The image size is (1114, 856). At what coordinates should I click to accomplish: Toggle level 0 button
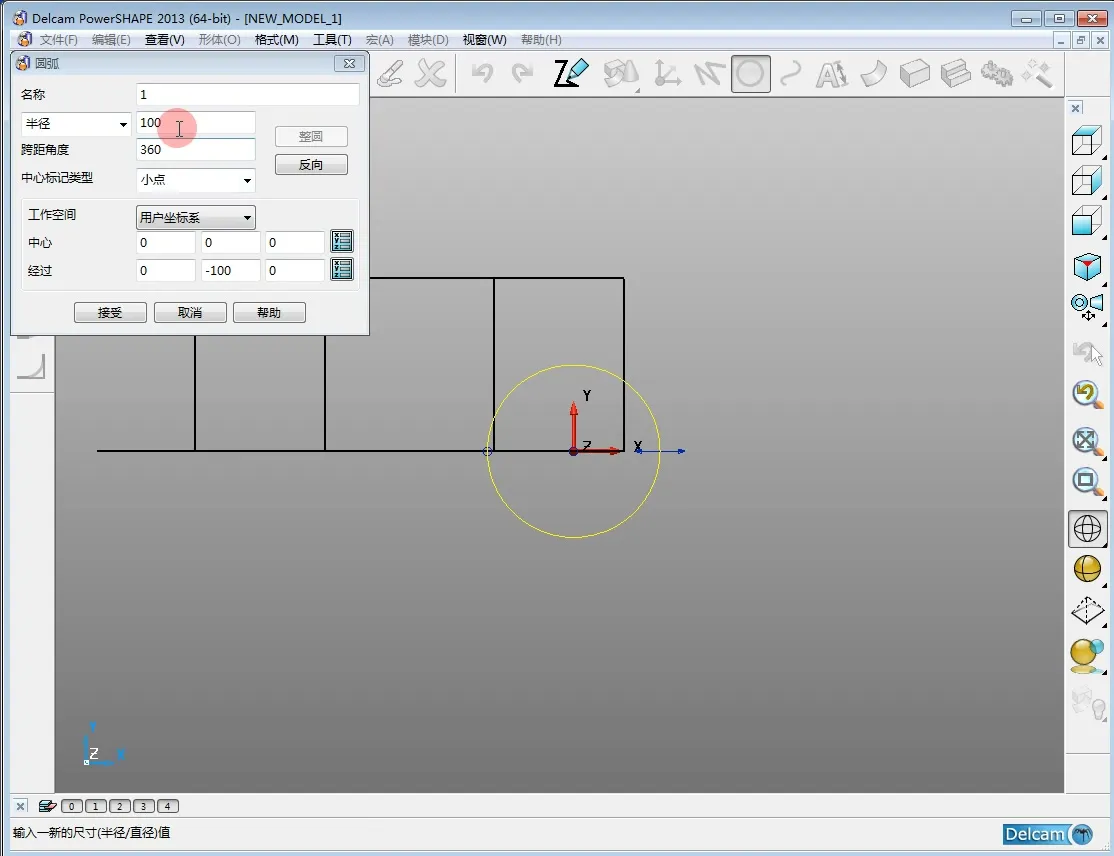pyautogui.click(x=72, y=806)
